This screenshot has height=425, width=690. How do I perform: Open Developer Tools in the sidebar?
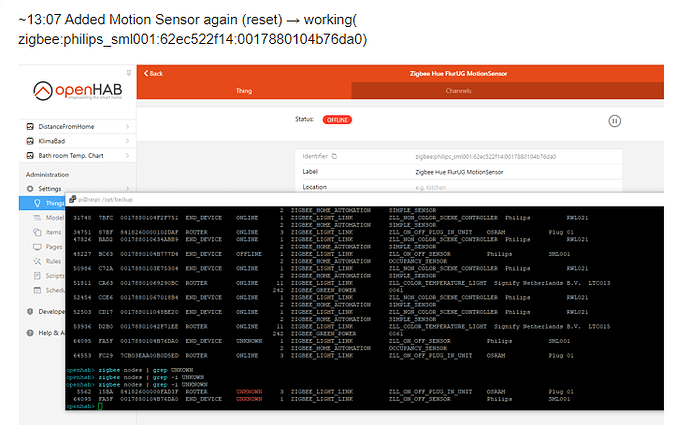click(x=51, y=311)
